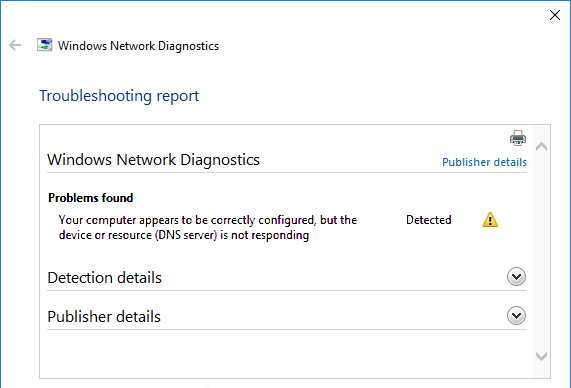This screenshot has width=571, height=388.
Task: Click the report scrollbar up arrow
Action: pyautogui.click(x=542, y=146)
